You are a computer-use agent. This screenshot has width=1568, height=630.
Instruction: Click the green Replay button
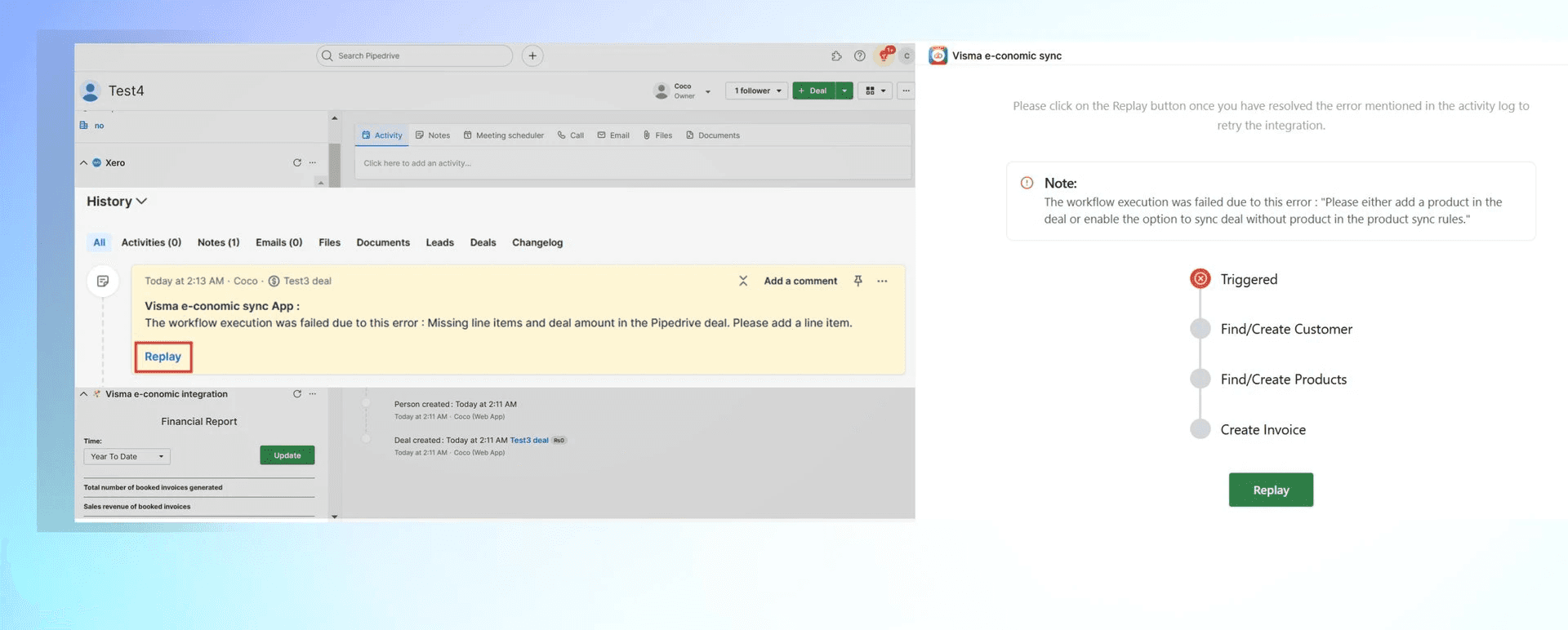(1271, 490)
